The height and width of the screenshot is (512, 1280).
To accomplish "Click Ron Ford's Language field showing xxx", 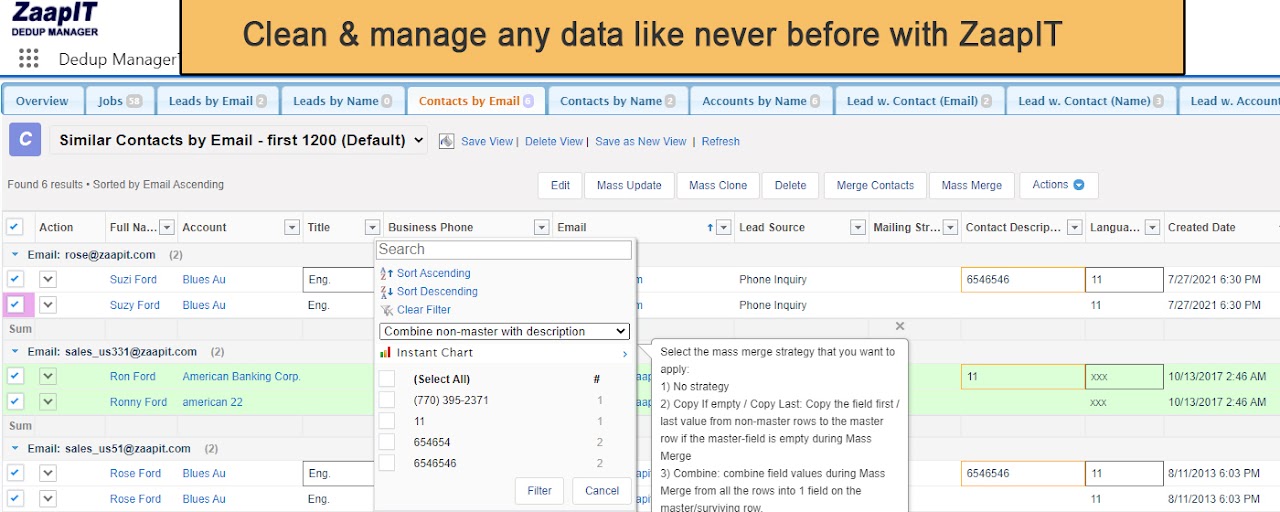I will [1124, 377].
